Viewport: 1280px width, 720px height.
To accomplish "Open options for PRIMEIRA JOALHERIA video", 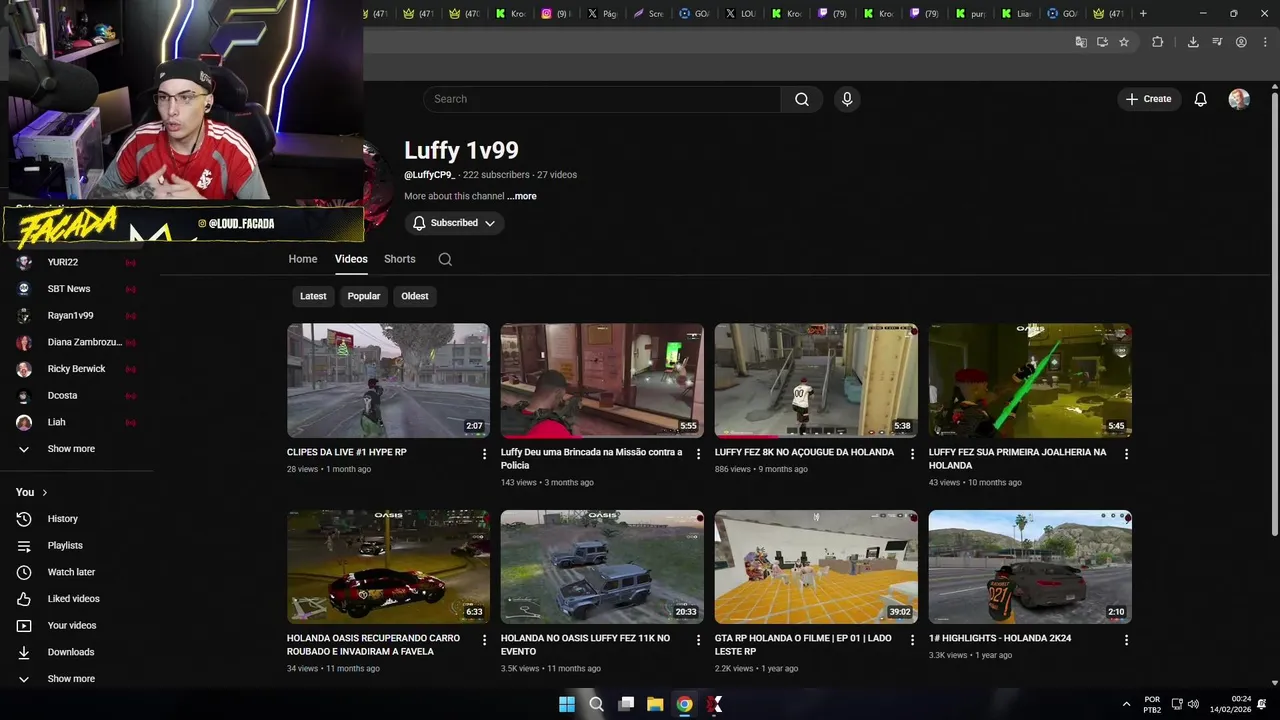I will [x=1126, y=454].
